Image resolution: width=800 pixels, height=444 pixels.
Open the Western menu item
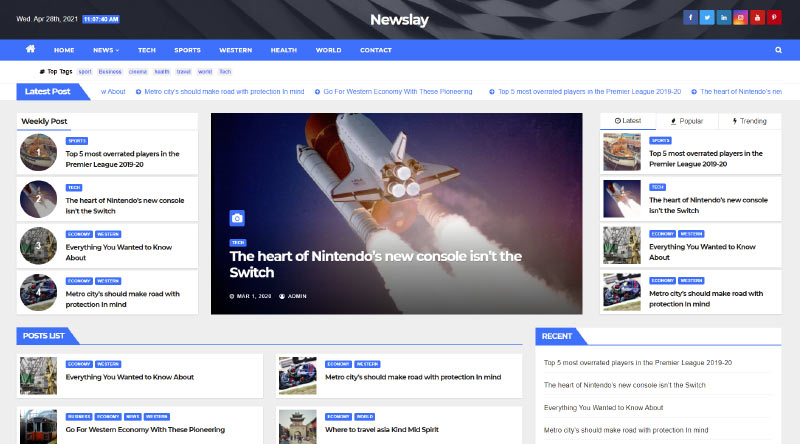click(x=236, y=50)
